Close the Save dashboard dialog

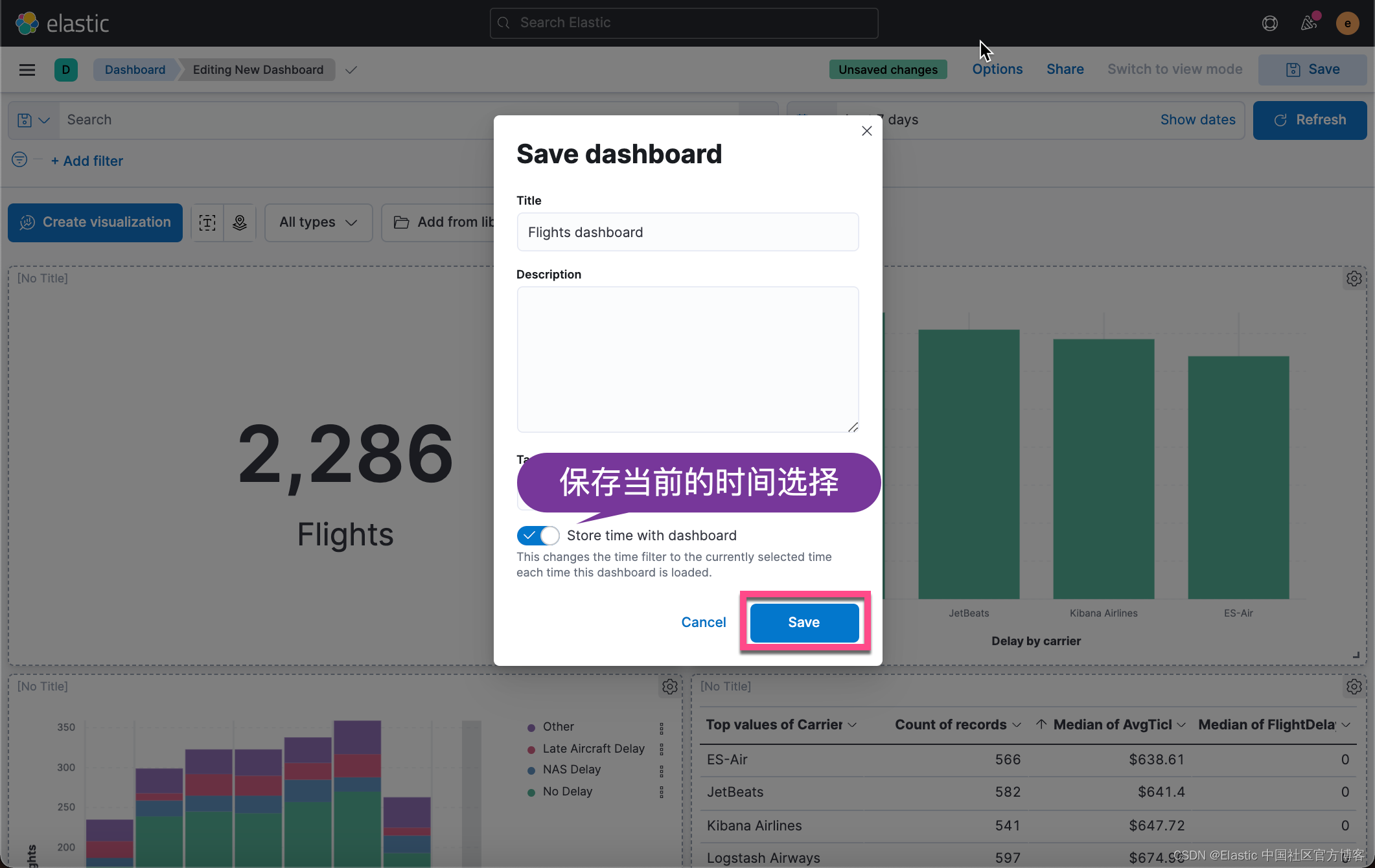[x=866, y=131]
